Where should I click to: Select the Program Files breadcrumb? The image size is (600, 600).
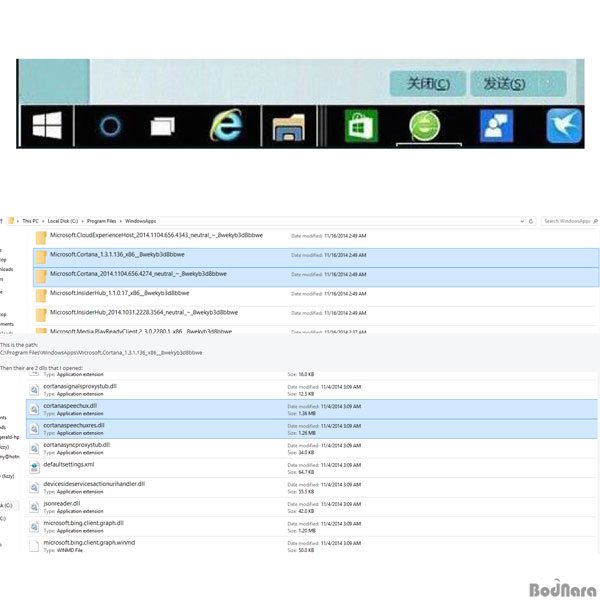click(101, 221)
